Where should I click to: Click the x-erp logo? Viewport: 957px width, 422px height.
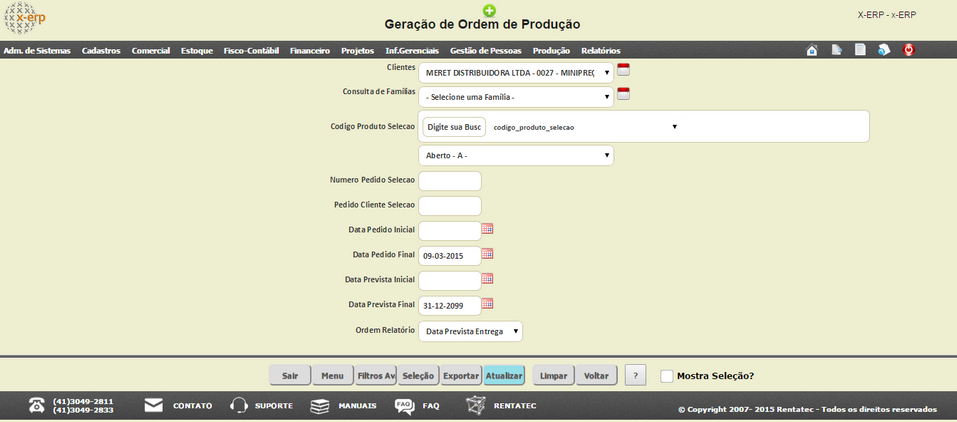pos(24,18)
